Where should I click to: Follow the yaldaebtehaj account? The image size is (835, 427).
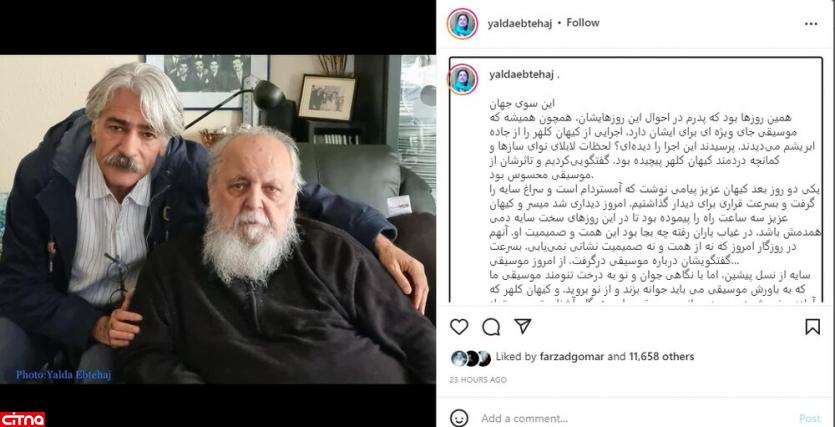click(583, 23)
